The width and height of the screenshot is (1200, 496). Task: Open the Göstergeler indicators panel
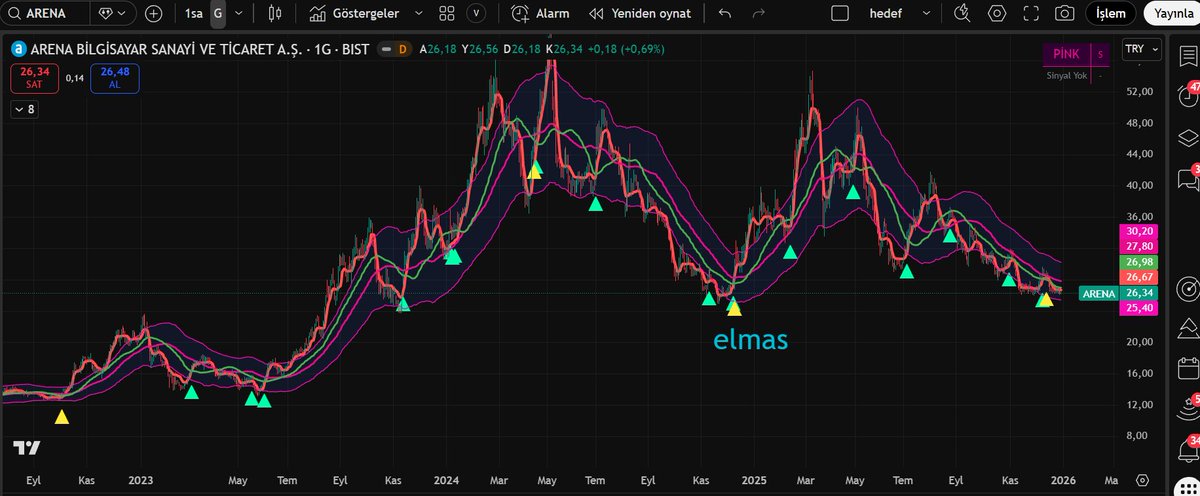click(355, 13)
